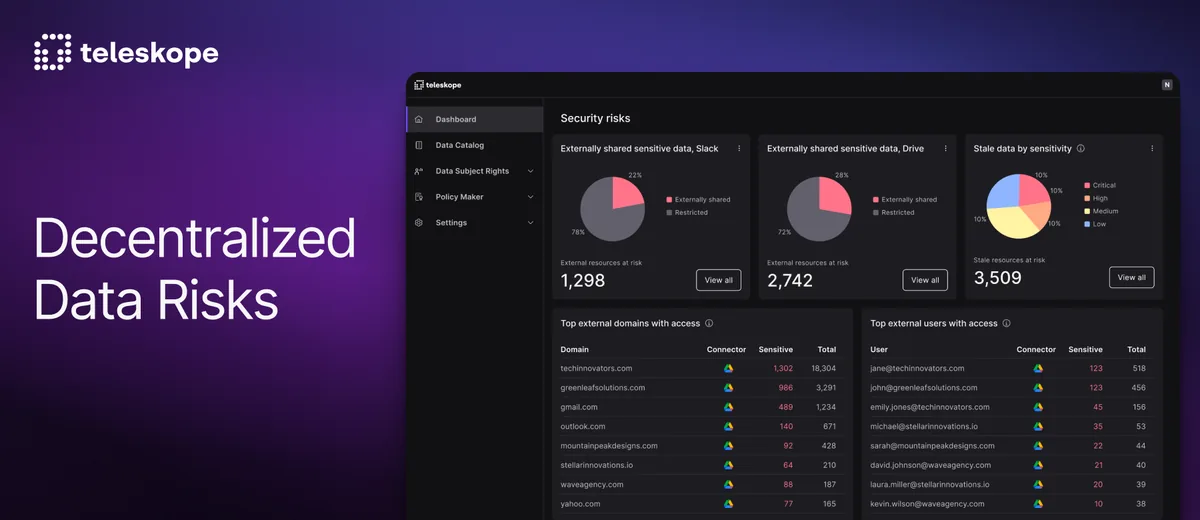
Task: Select Policy Maker menu item
Action: 474,197
